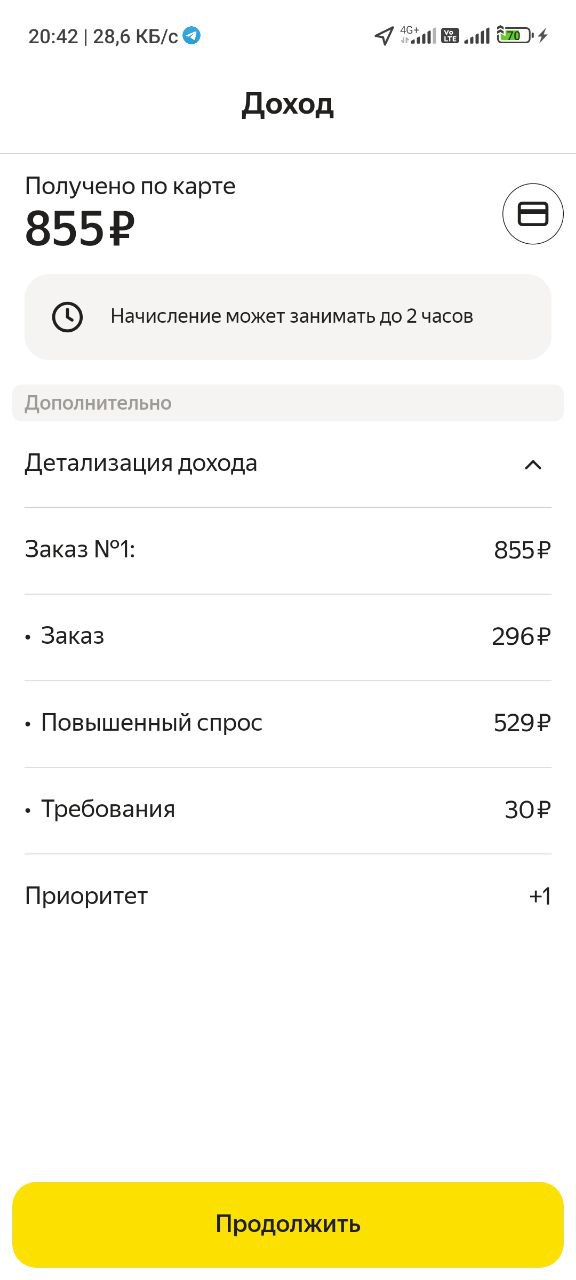Image resolution: width=576 pixels, height=1280 pixels.
Task: Tap the clock icon in notice
Action: 67,317
